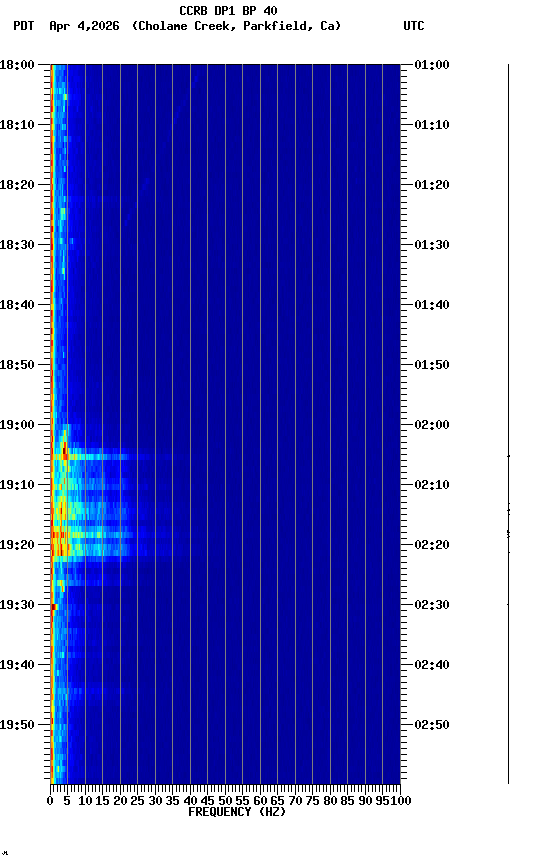Click the "18:40" PDT time label
The height and width of the screenshot is (864, 552).
pos(17,305)
